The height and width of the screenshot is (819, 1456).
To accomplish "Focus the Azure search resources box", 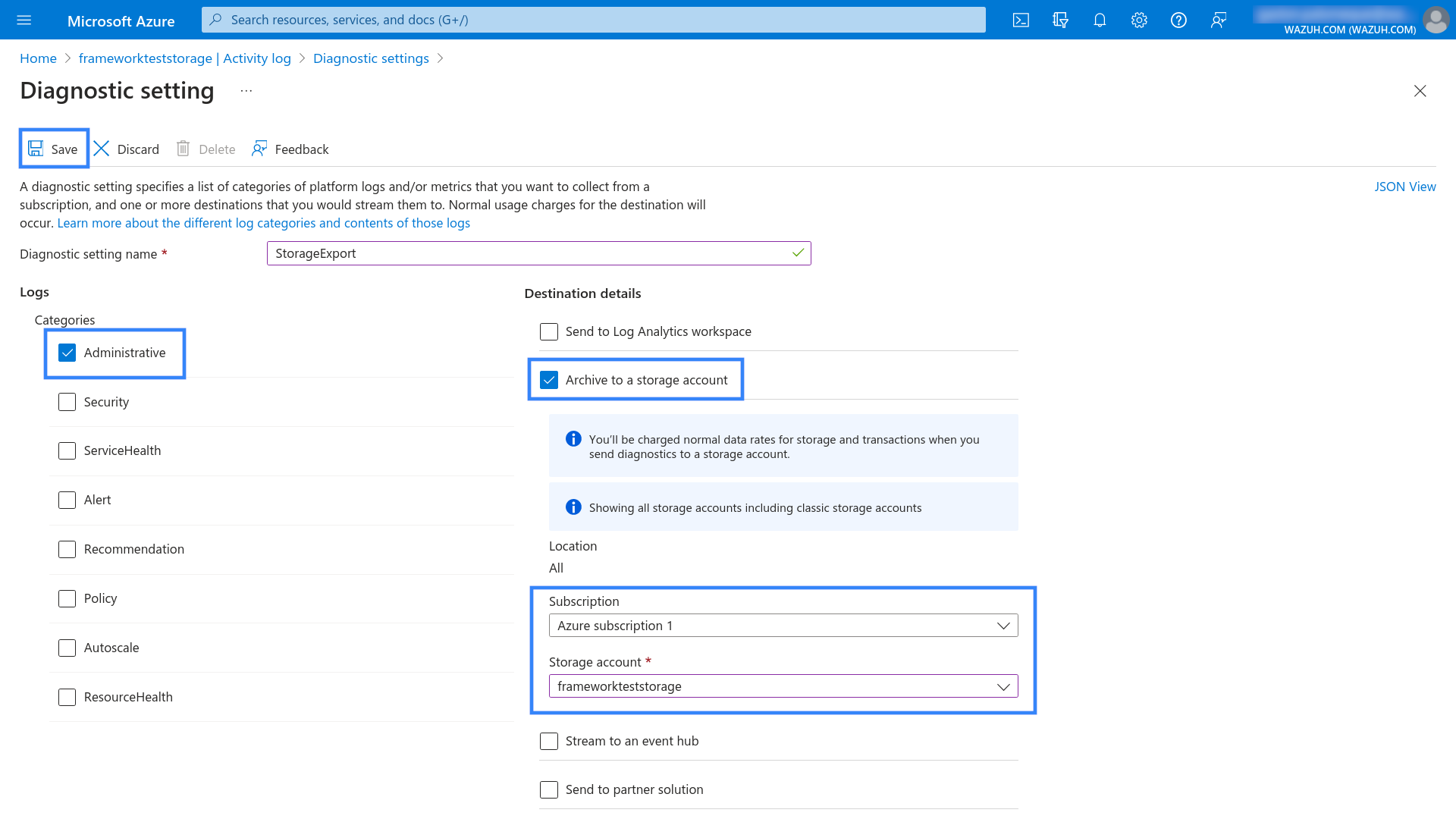I will coord(593,20).
